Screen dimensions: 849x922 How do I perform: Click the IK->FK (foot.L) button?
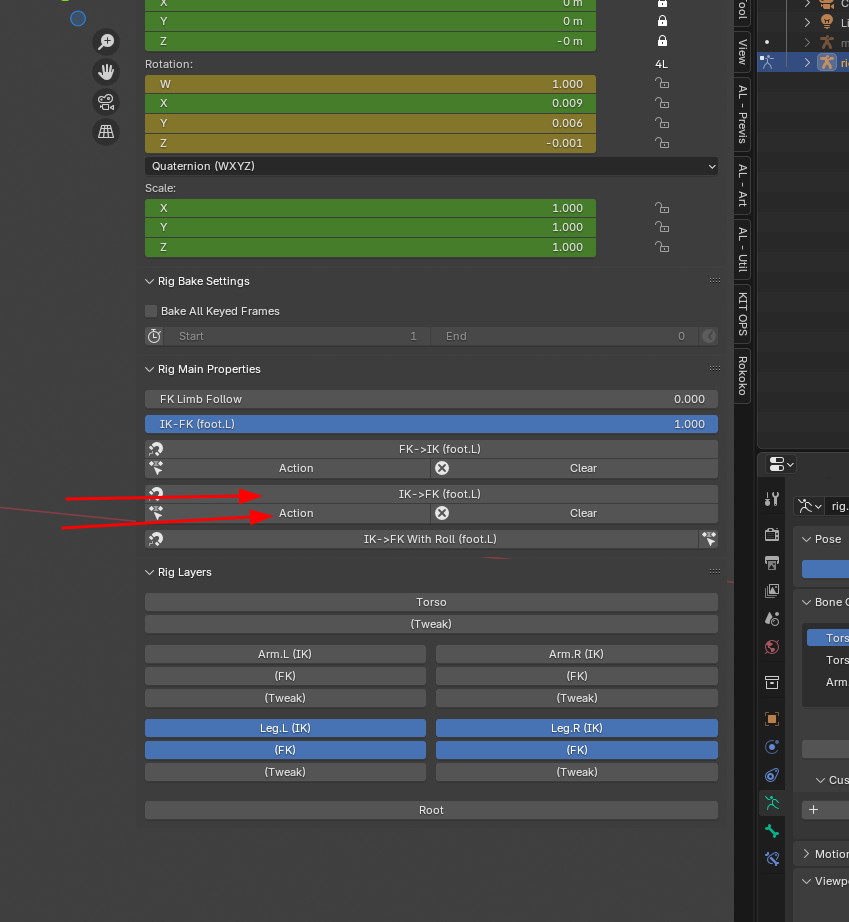pos(431,494)
